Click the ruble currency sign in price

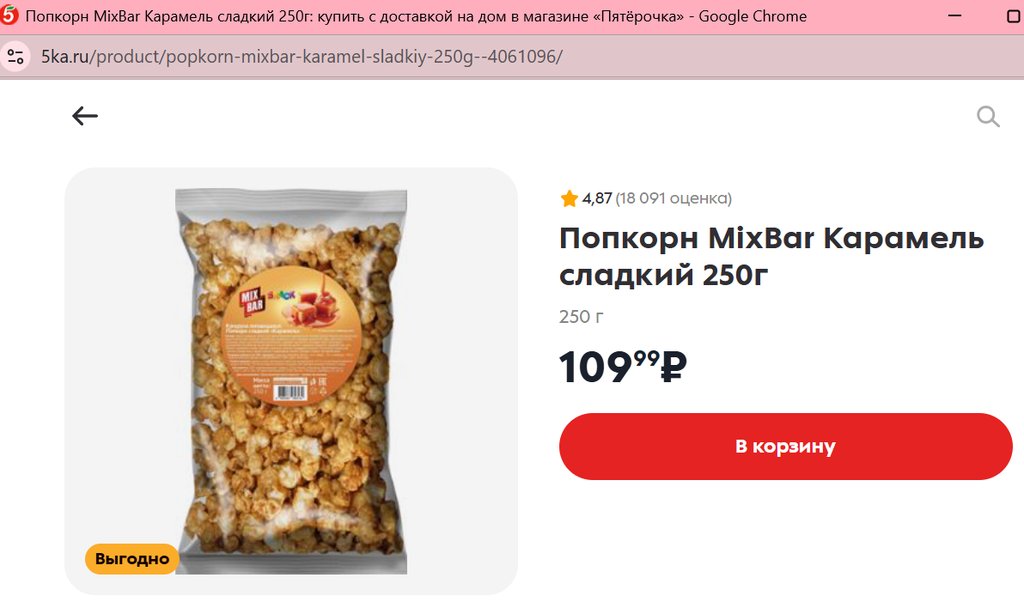point(673,367)
